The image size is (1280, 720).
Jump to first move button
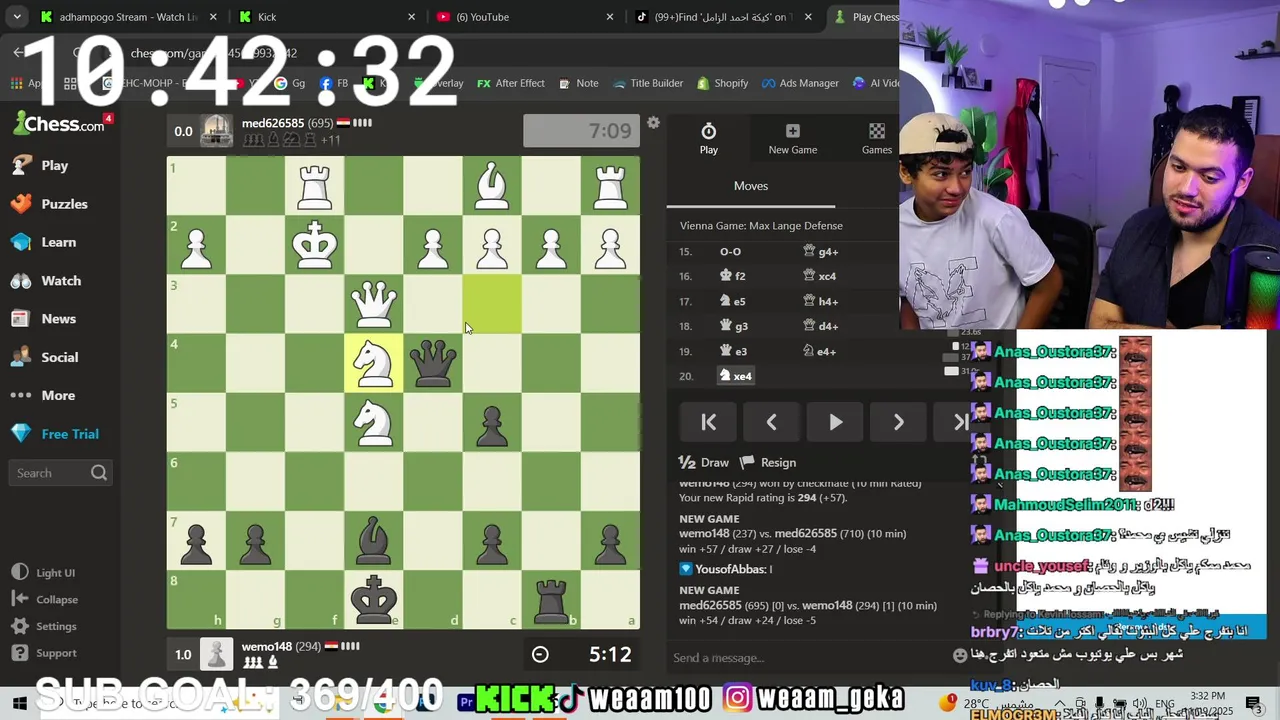[x=708, y=423]
